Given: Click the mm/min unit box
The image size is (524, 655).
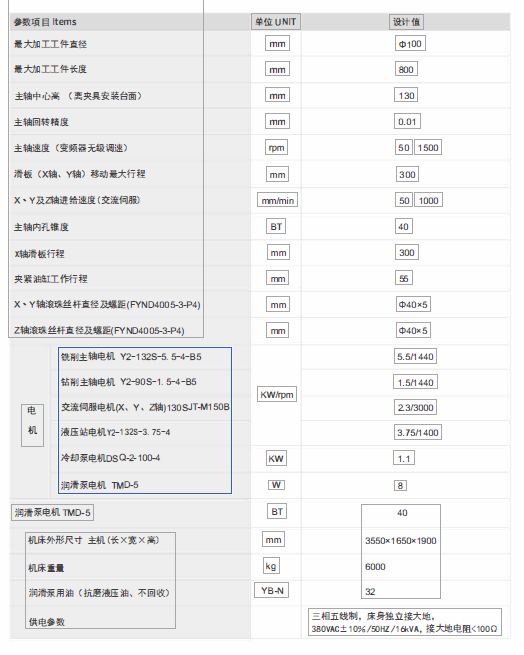Looking at the screenshot, I should pos(277,201).
